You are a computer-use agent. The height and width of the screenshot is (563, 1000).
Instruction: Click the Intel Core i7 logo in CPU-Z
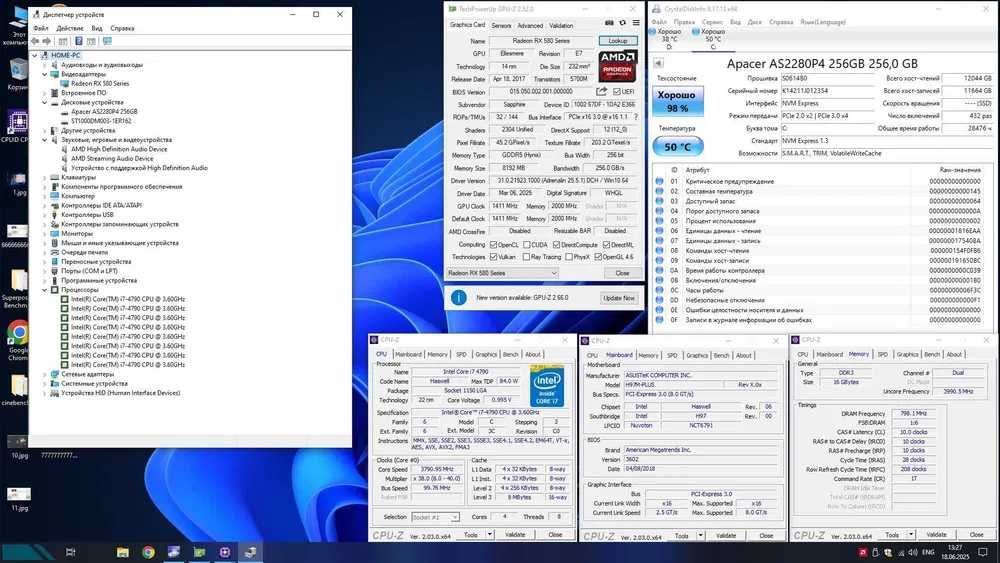point(547,386)
